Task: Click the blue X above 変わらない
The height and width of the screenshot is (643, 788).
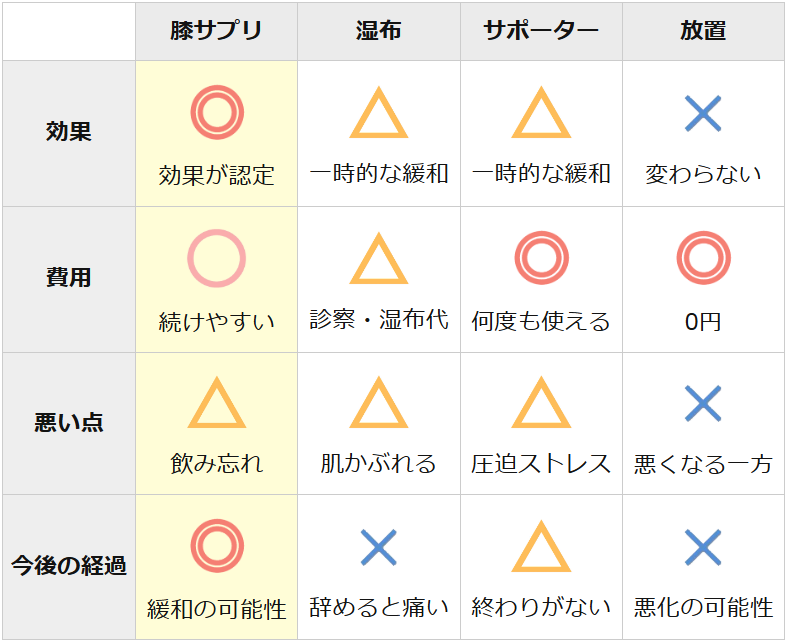Action: [x=703, y=113]
